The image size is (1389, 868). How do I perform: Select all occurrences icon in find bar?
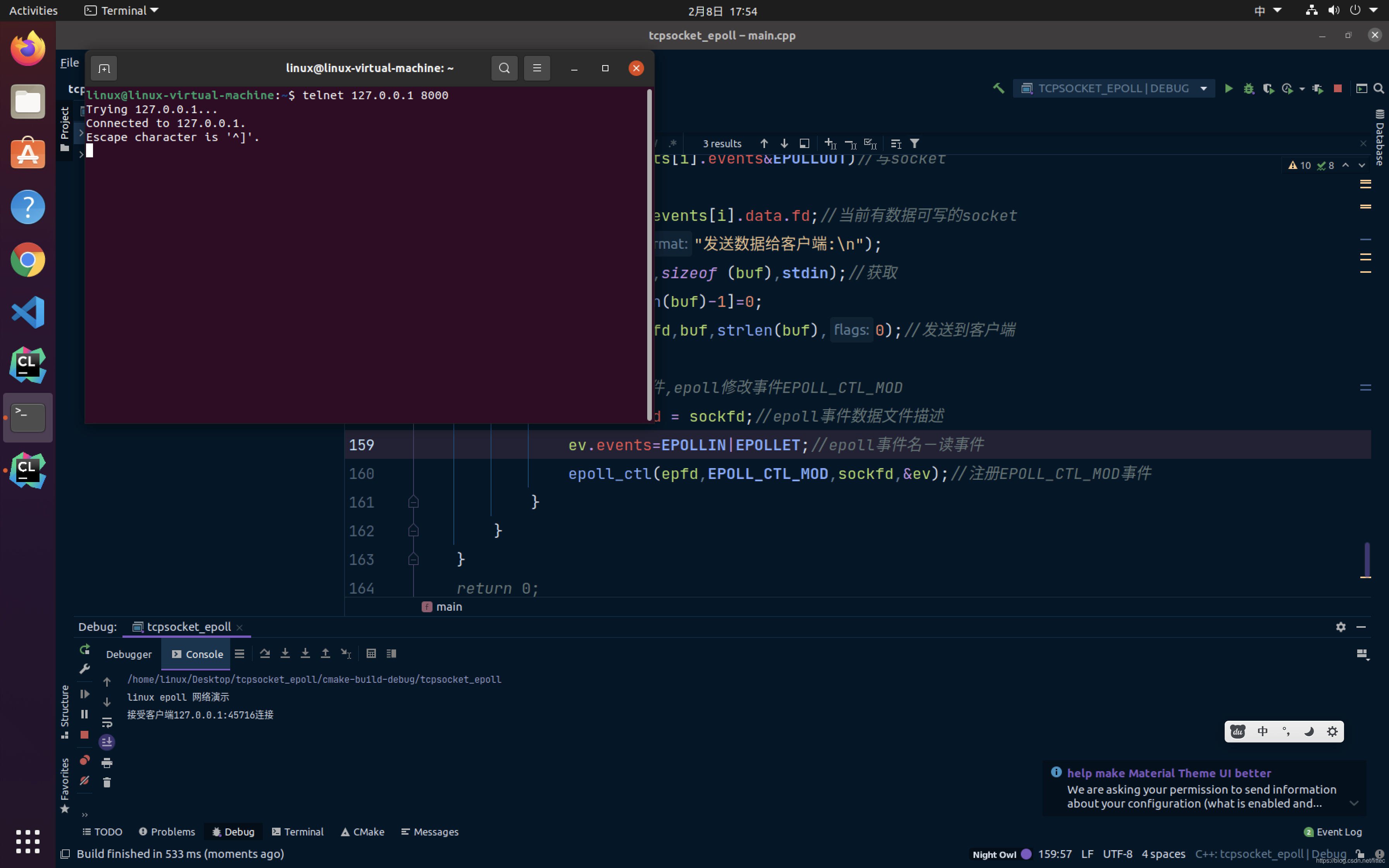pyautogui.click(x=870, y=143)
